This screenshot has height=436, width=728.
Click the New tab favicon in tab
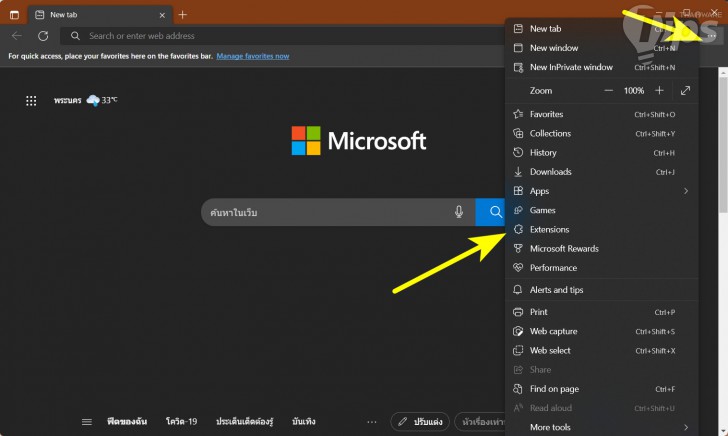(40, 15)
